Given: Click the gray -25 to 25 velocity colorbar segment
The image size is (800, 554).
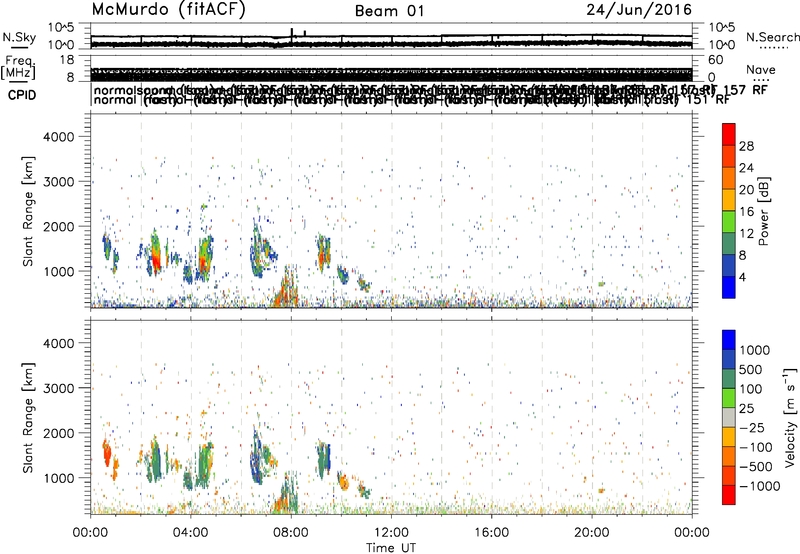Looking at the screenshot, I should pos(729,418).
